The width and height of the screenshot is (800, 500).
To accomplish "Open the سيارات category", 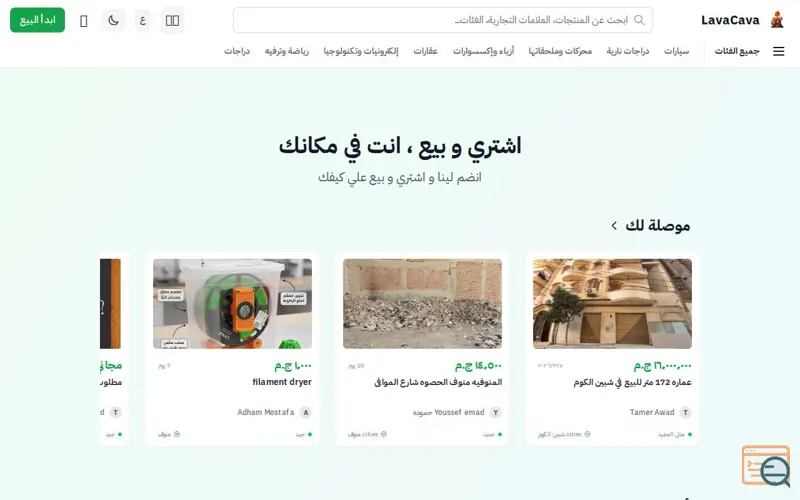I will coord(677,51).
